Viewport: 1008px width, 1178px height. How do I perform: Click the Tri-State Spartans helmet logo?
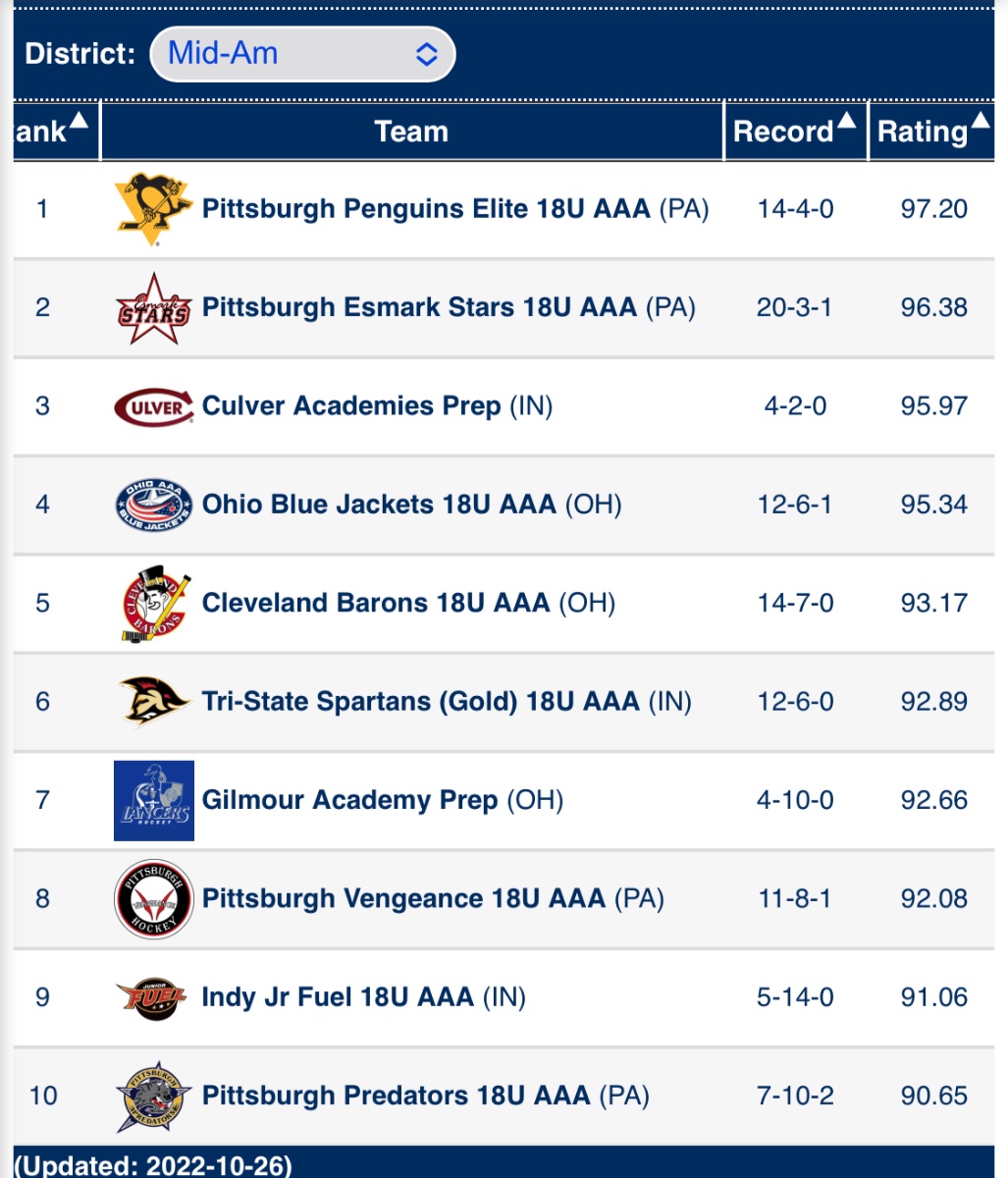pyautogui.click(x=153, y=701)
